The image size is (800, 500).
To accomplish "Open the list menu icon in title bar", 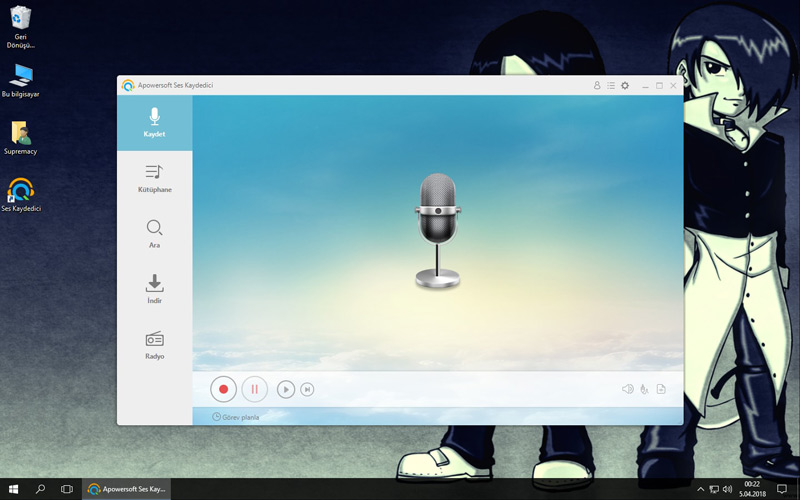I will pos(611,85).
